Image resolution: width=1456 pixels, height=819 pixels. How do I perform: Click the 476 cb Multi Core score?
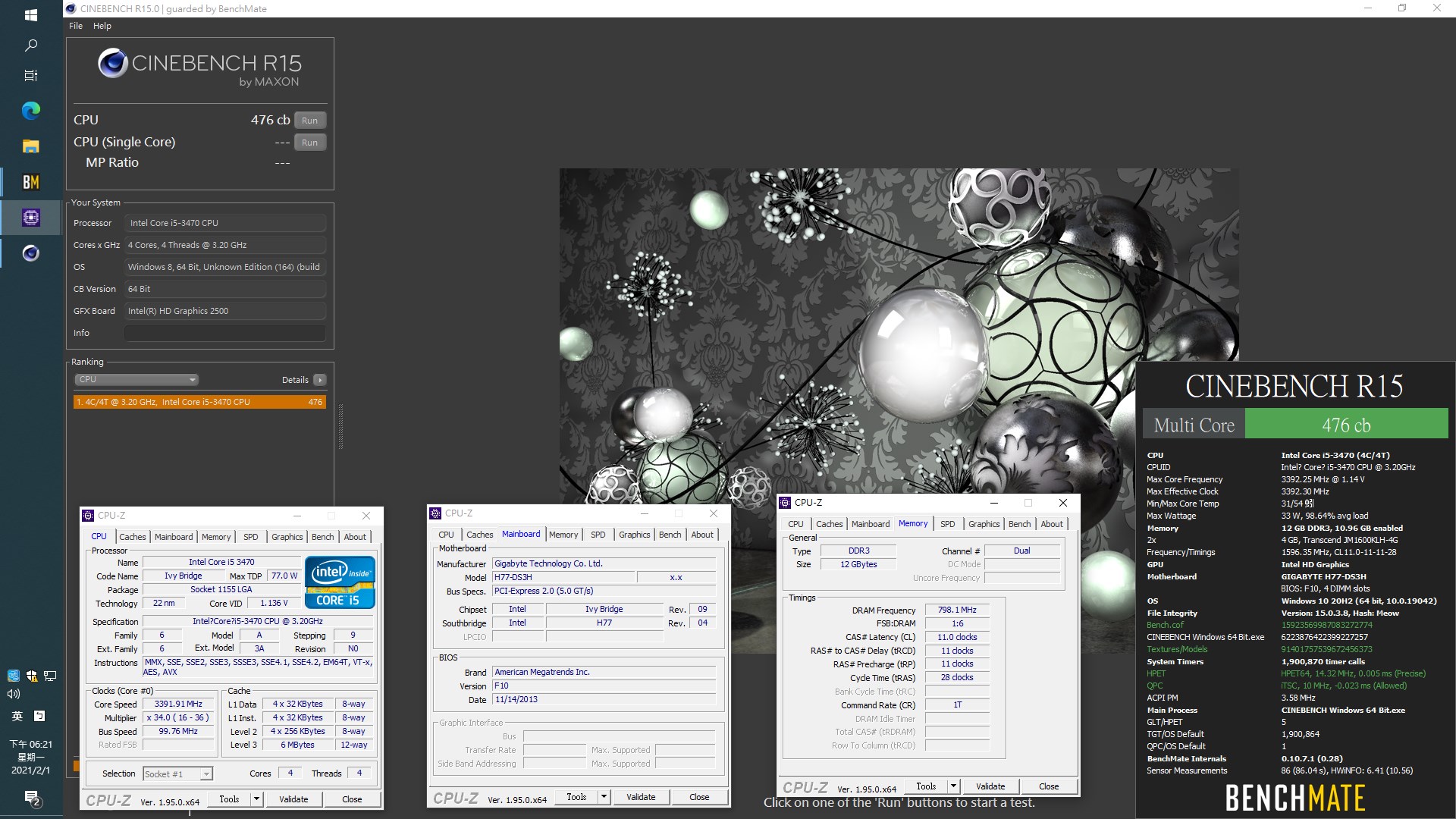(1346, 424)
